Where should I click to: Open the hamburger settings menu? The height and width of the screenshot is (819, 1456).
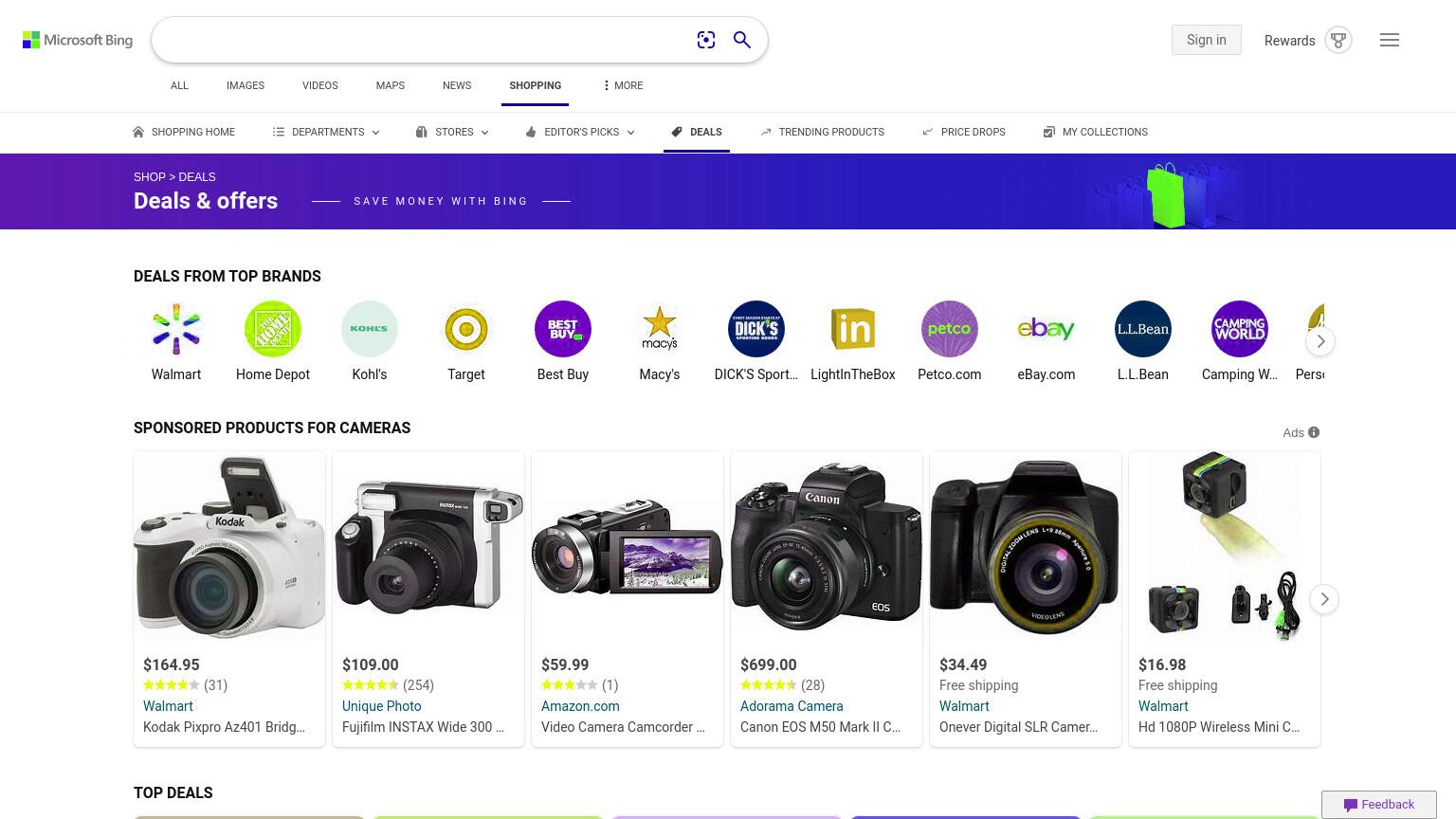pyautogui.click(x=1390, y=40)
